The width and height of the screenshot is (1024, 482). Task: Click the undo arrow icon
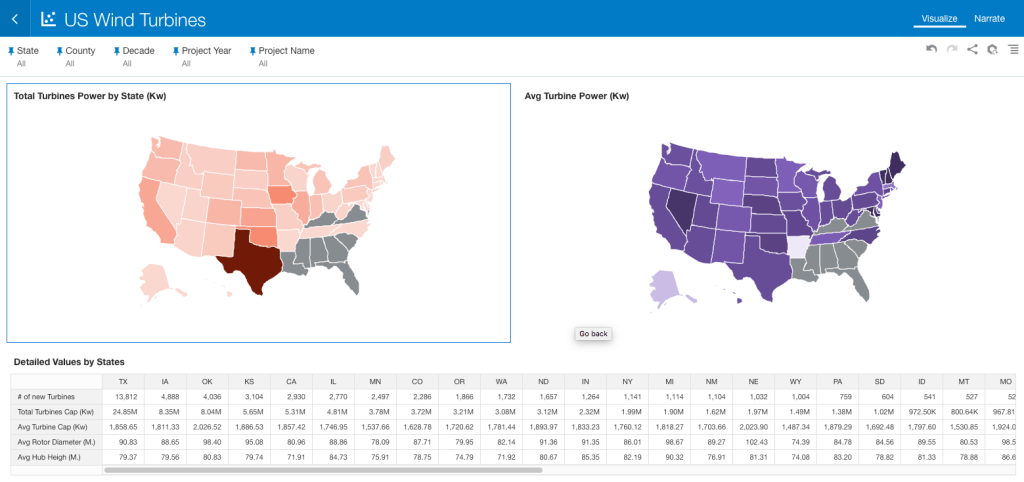pyautogui.click(x=932, y=49)
